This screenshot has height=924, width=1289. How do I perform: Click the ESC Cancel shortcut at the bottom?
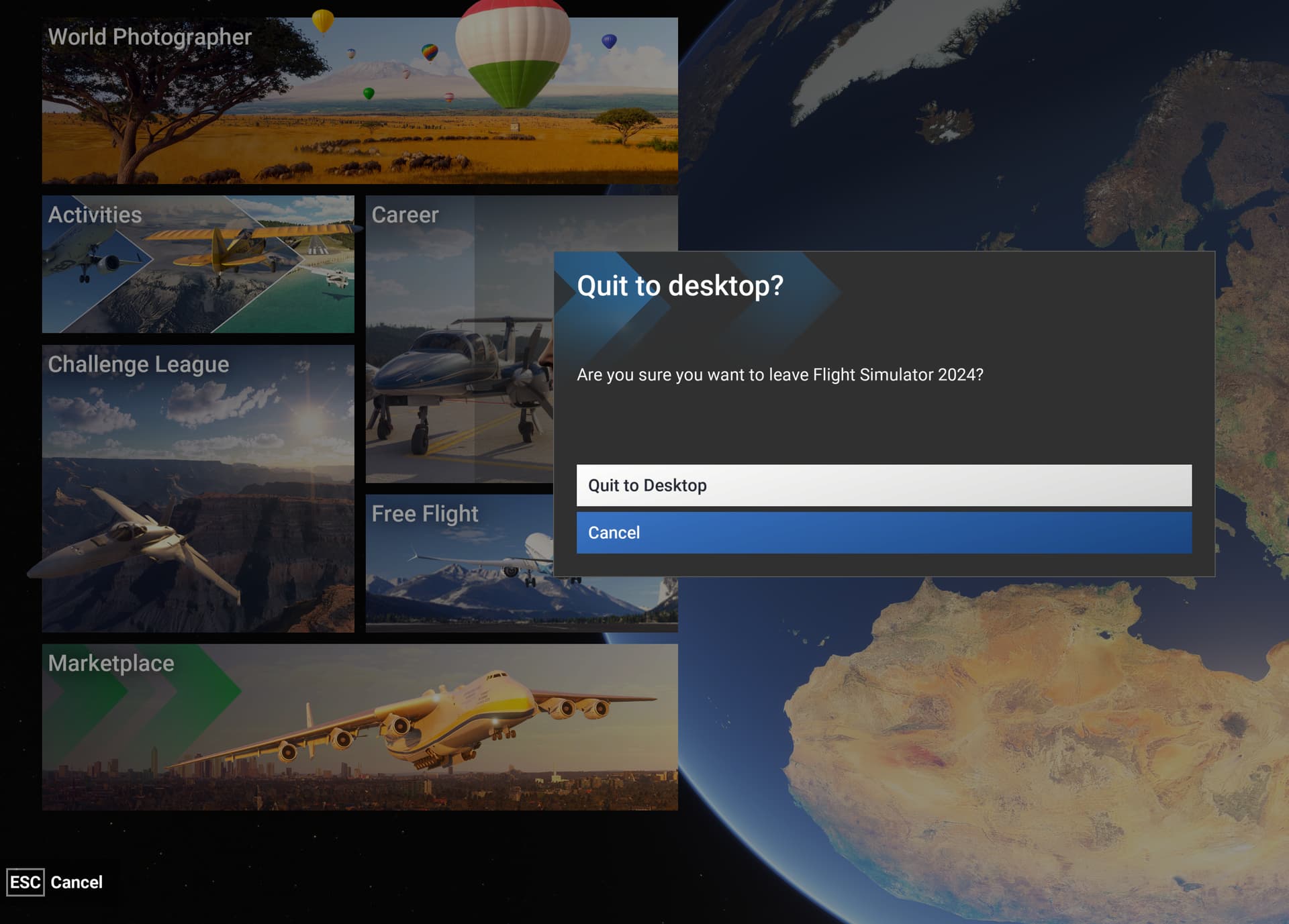click(x=55, y=882)
